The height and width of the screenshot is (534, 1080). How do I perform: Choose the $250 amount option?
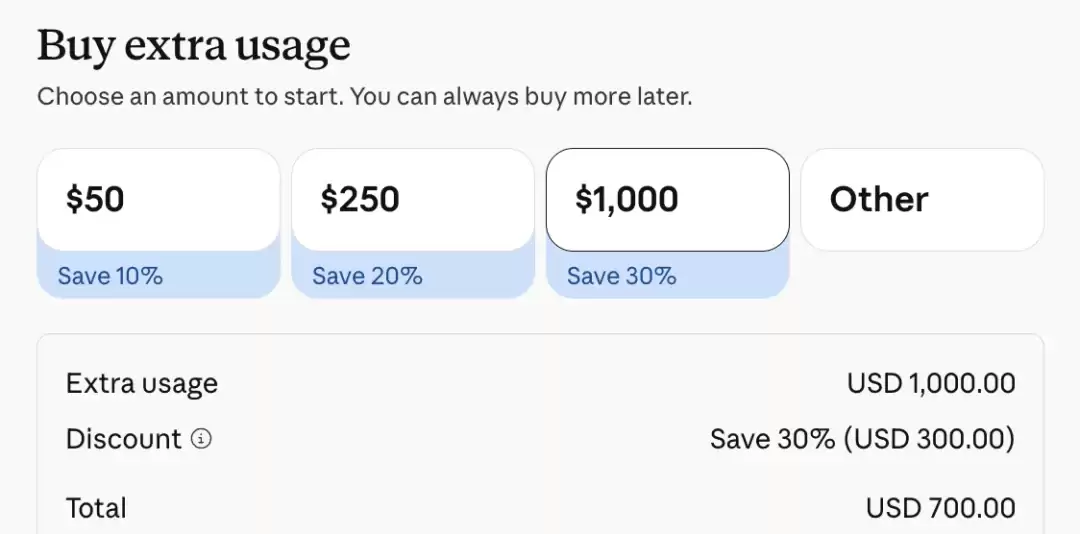(x=413, y=200)
